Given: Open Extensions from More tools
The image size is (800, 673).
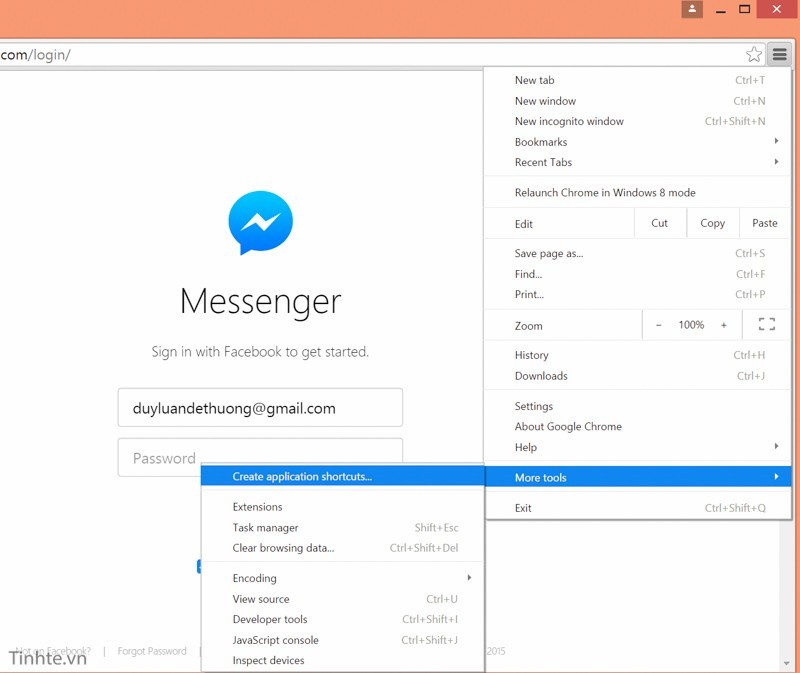Looking at the screenshot, I should click(x=342, y=507).
